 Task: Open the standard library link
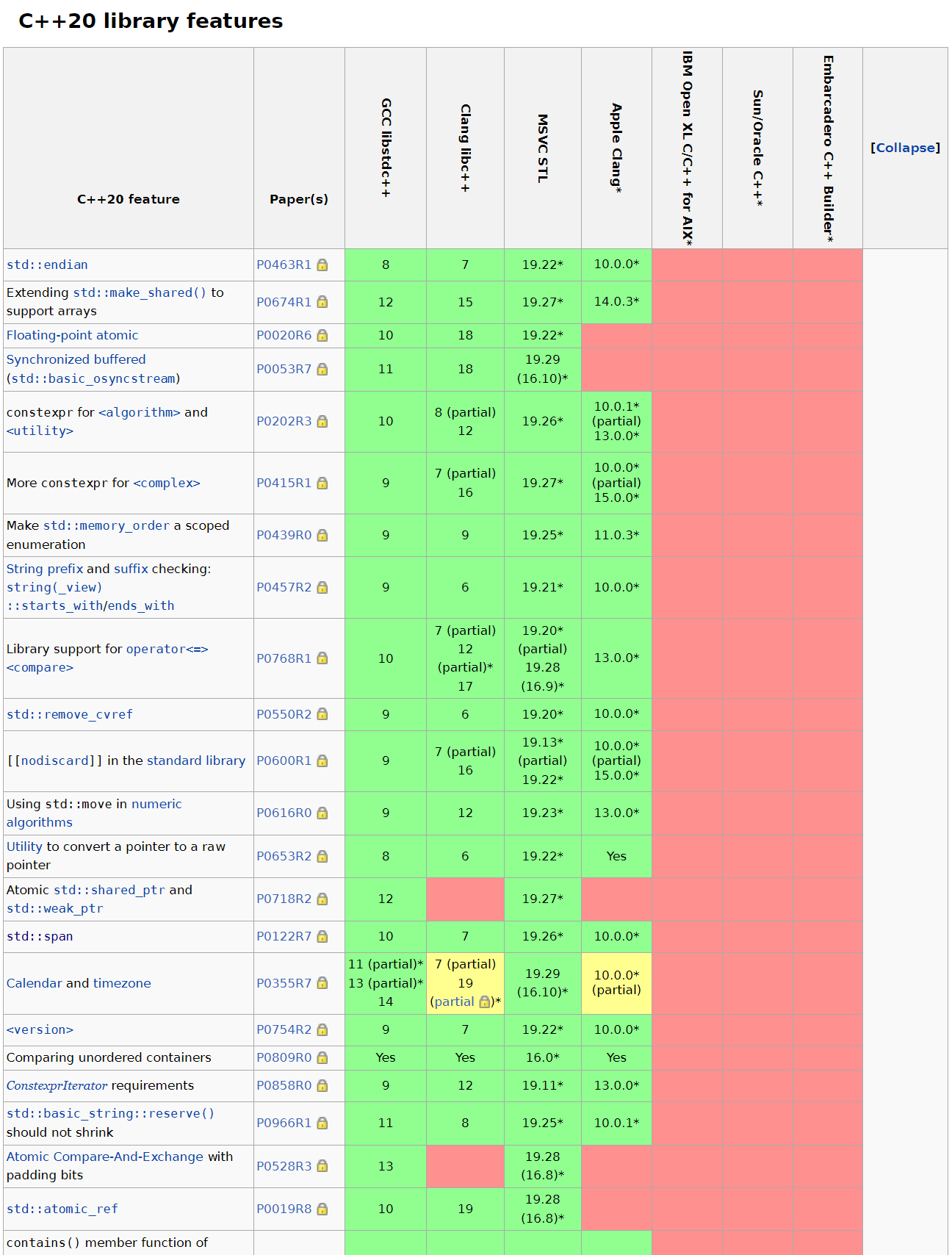click(x=196, y=760)
